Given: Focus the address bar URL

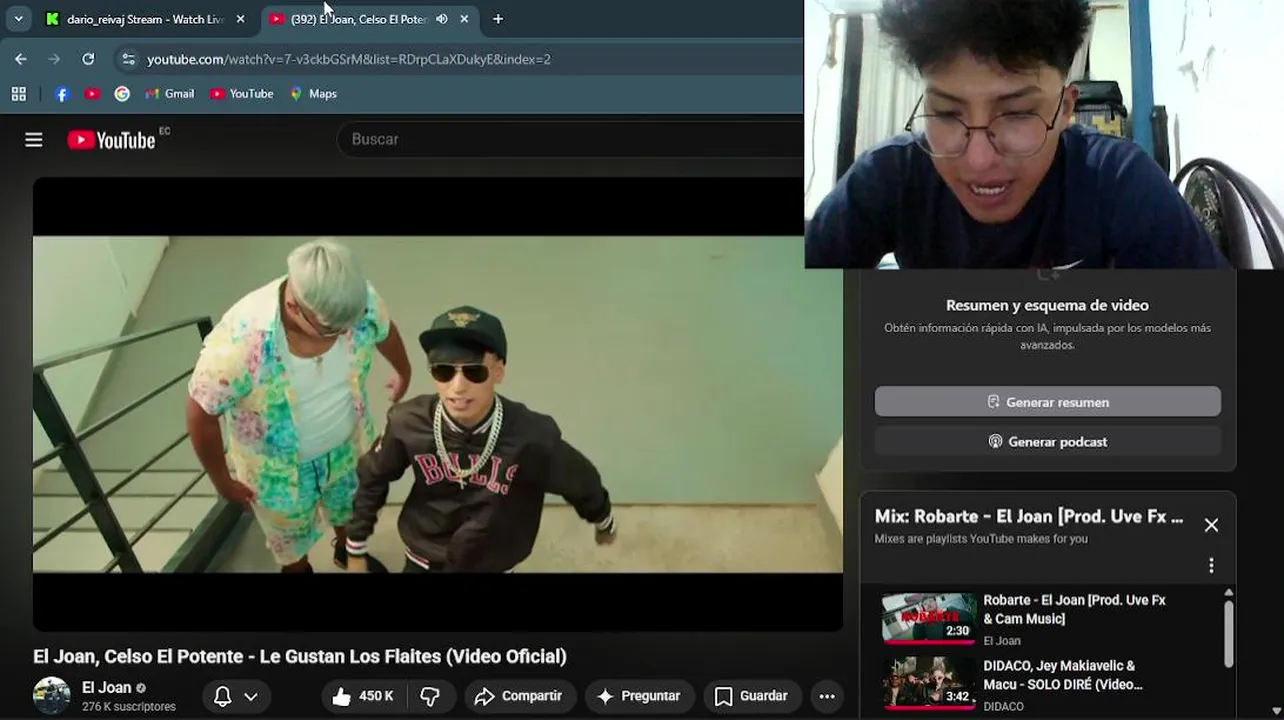Looking at the screenshot, I should point(348,59).
